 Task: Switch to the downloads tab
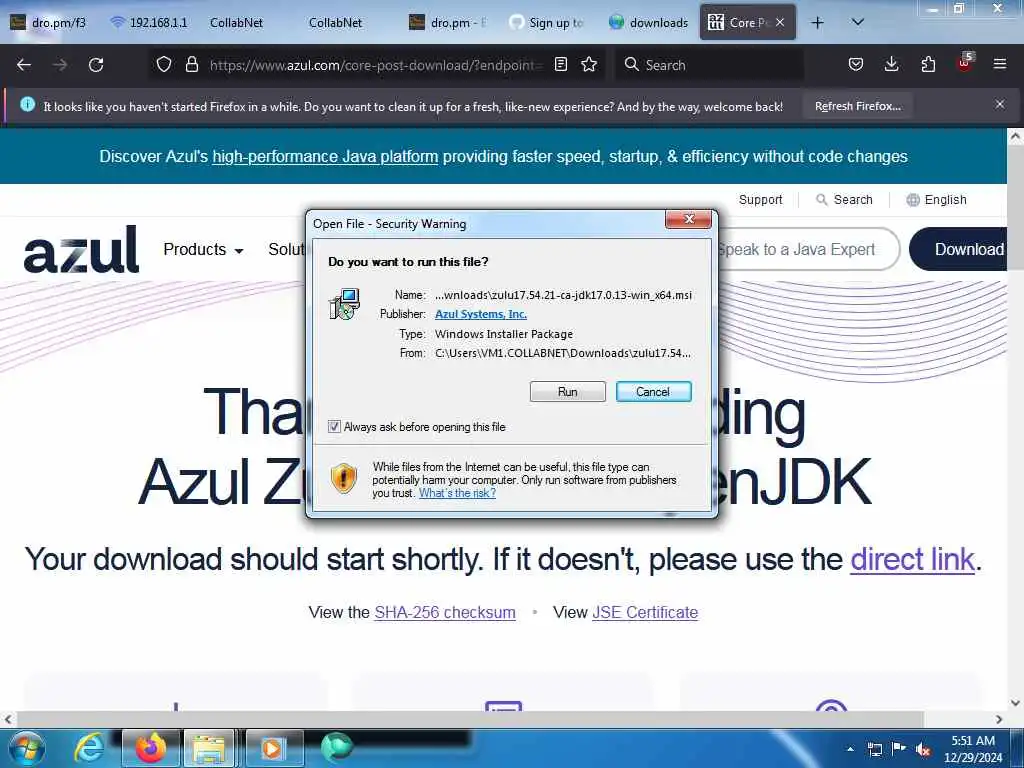648,23
